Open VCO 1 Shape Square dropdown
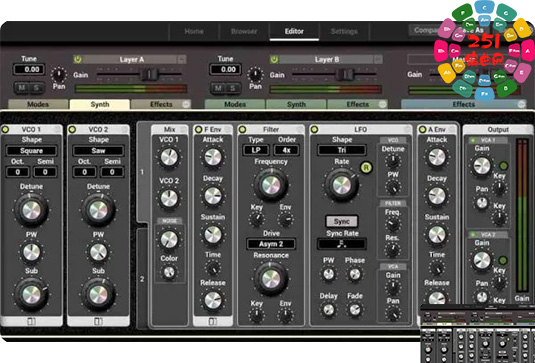Viewport: 535px width, 363px height. 31,150
